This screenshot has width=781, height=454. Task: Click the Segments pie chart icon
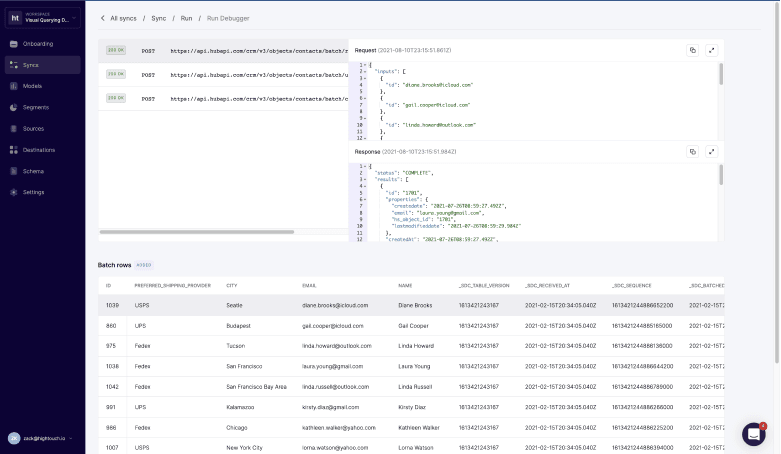click(x=13, y=107)
